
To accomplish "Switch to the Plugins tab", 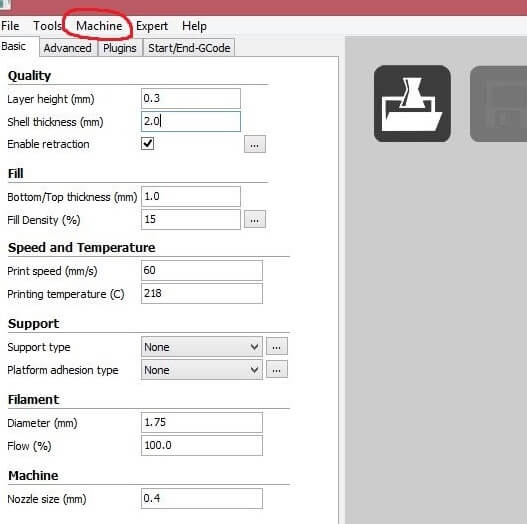I will (x=120, y=48).
